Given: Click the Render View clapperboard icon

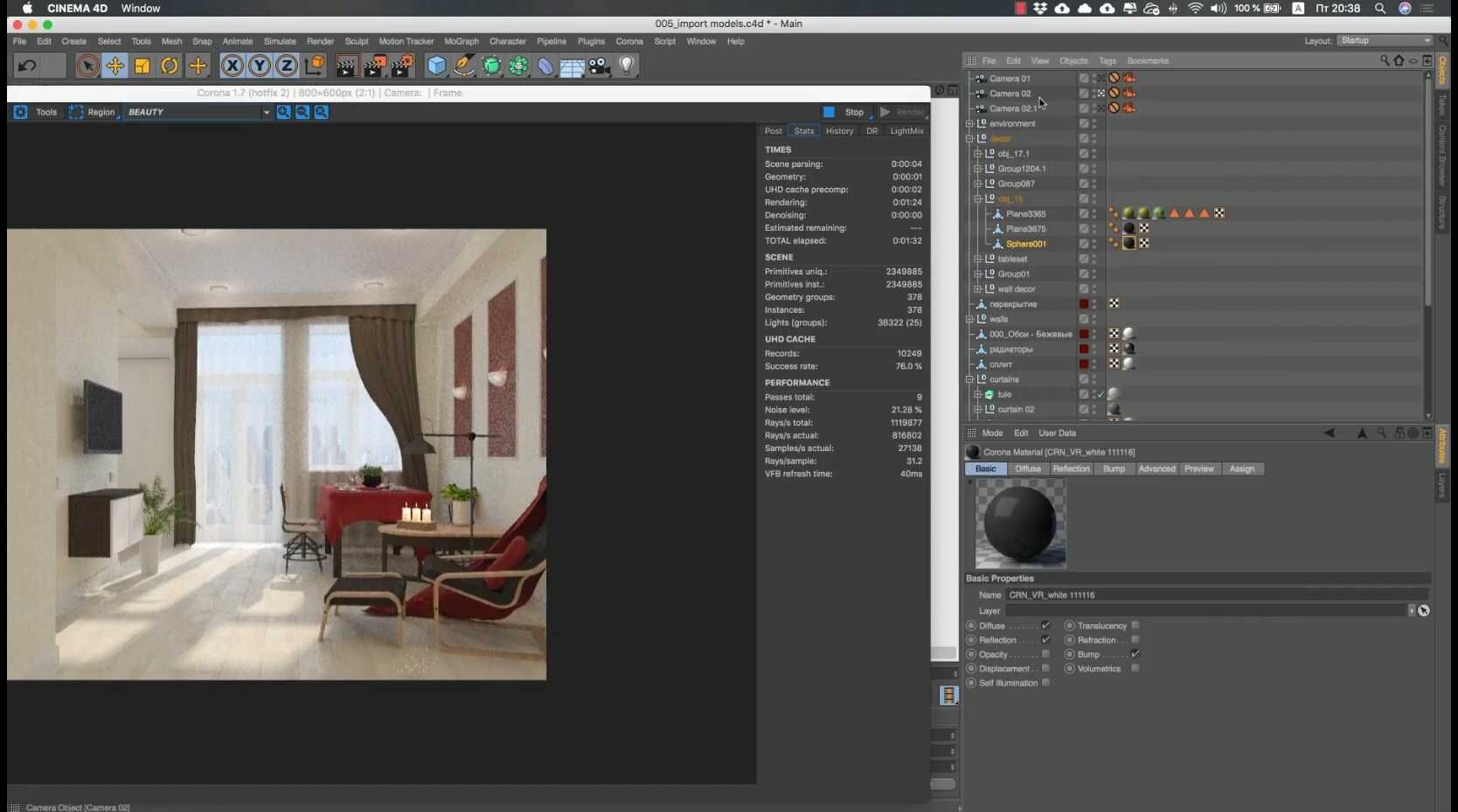Looking at the screenshot, I should 346,66.
